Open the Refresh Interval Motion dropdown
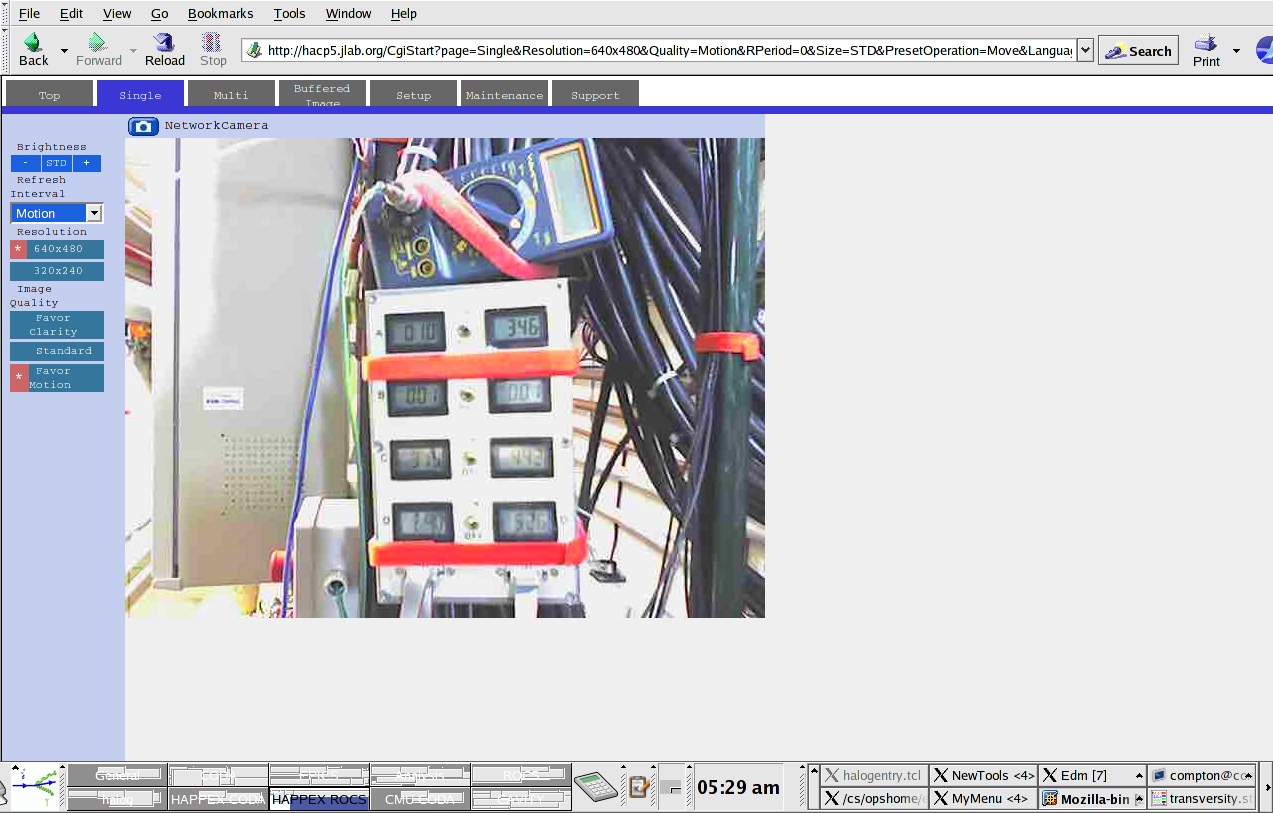Viewport: 1273px width, 813px height. pyautogui.click(x=56, y=213)
